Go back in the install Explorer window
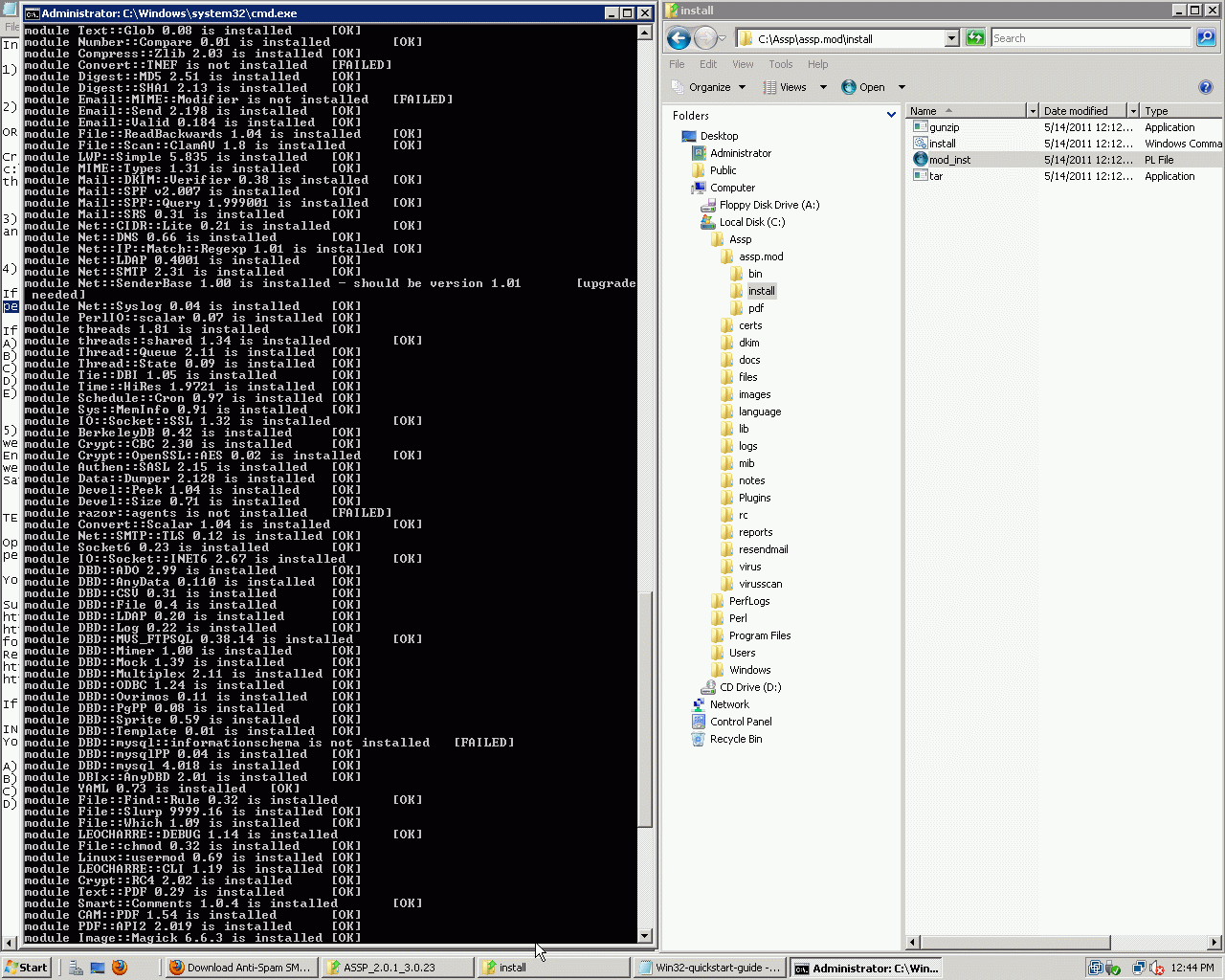This screenshot has height=980, width=1225. coord(679,38)
